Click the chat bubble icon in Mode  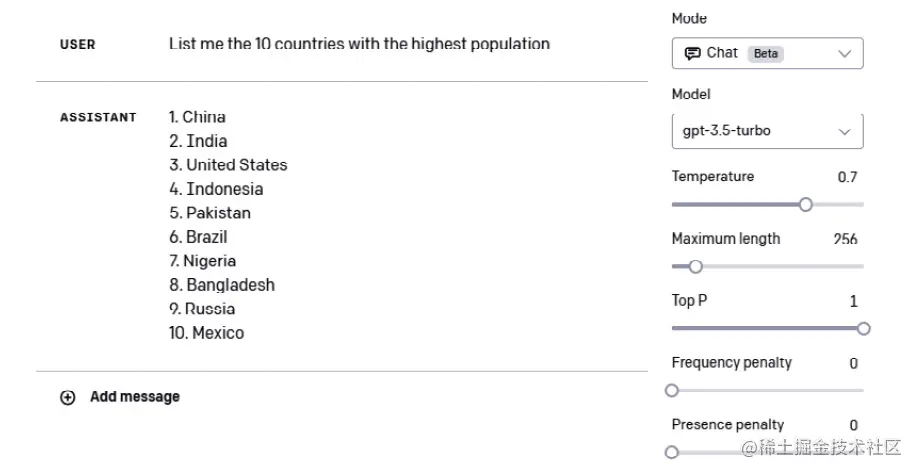[692, 53]
